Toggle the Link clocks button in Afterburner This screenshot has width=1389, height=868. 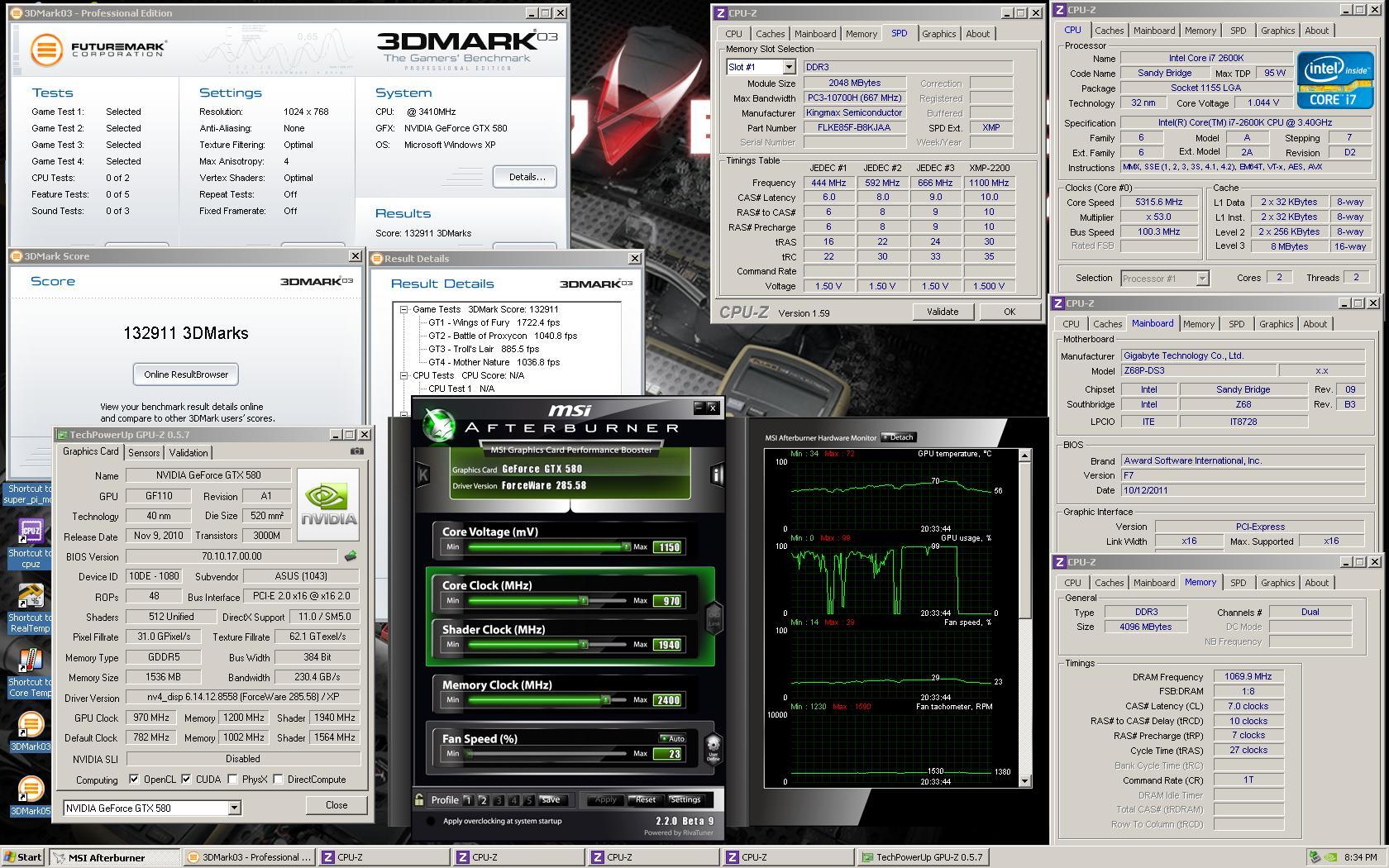[x=714, y=617]
